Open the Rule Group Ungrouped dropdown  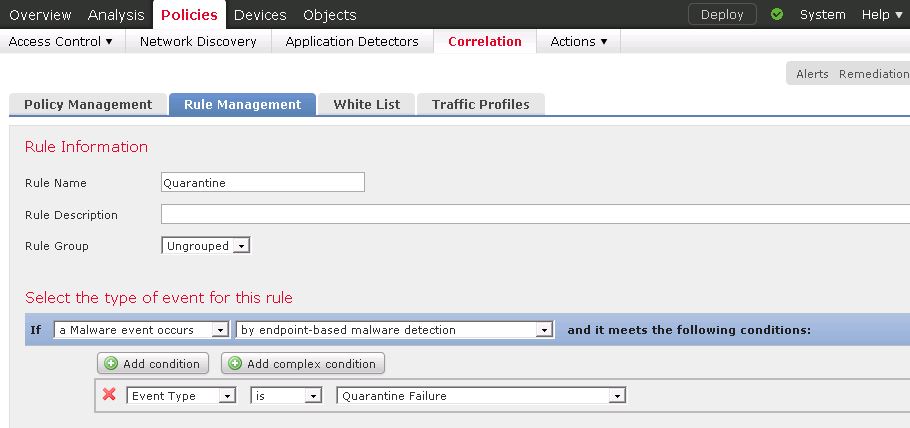pyautogui.click(x=205, y=246)
